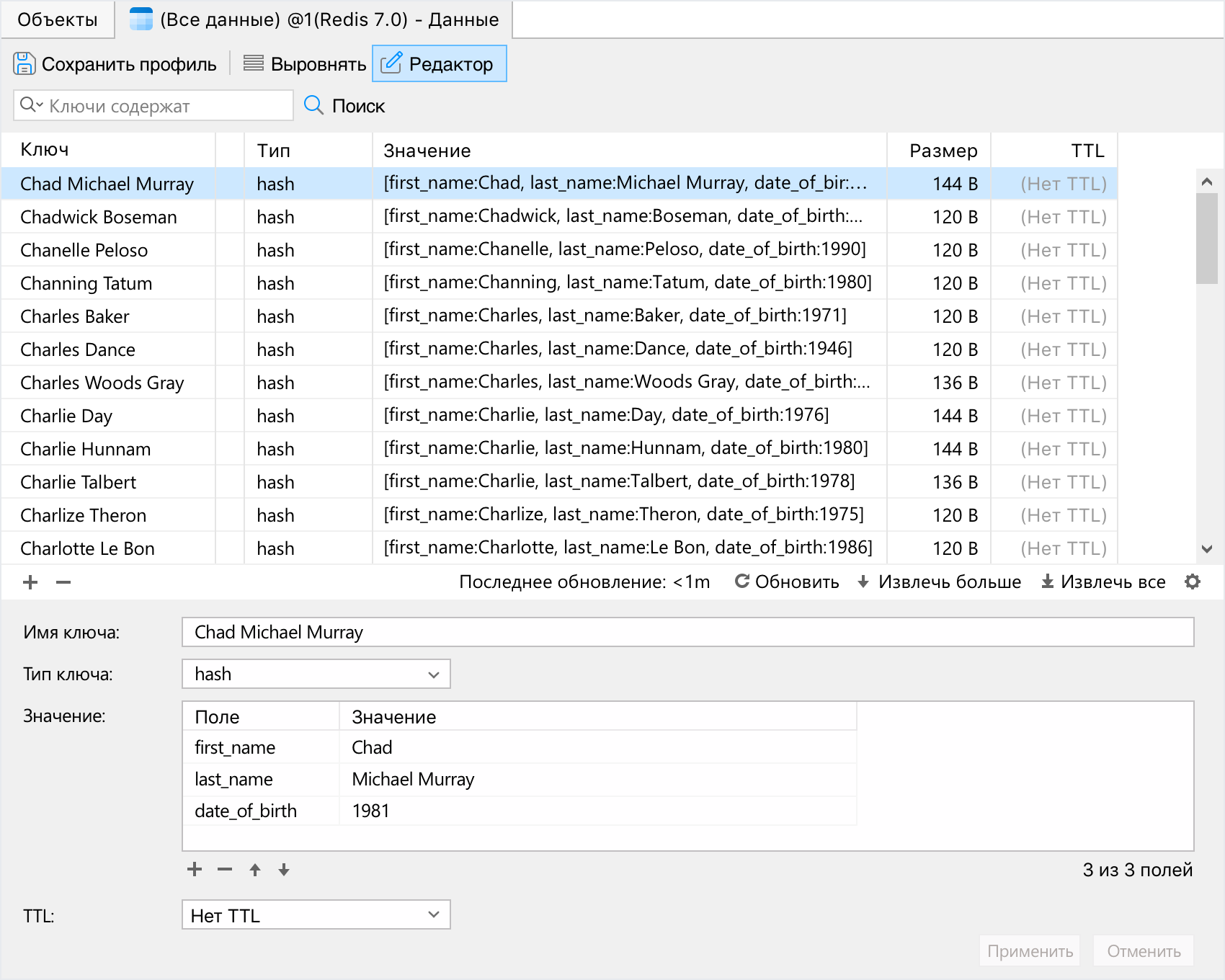1225x980 pixels.
Task: Open the key type hash dropdown
Action: [x=316, y=674]
